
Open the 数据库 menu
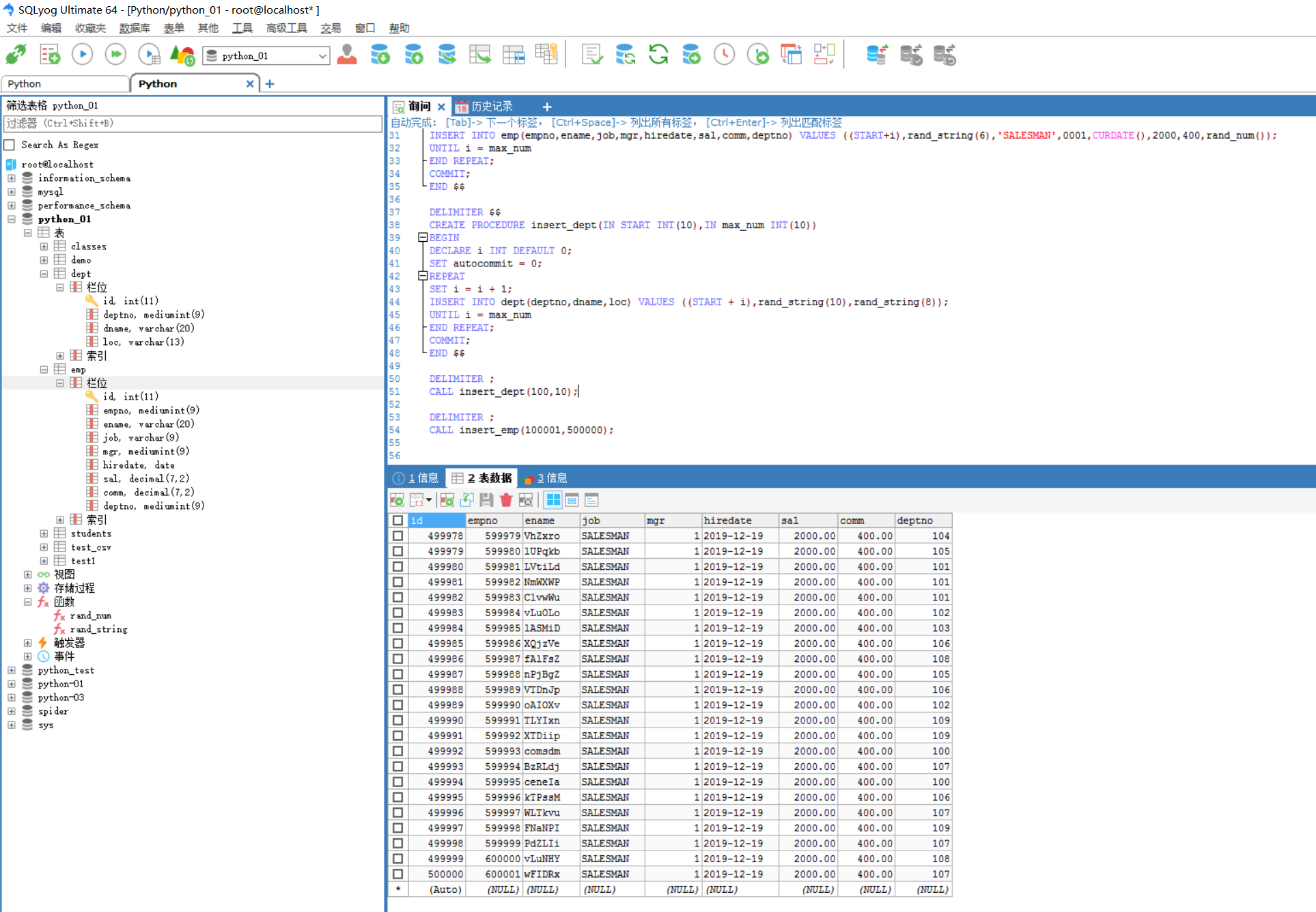(x=134, y=28)
